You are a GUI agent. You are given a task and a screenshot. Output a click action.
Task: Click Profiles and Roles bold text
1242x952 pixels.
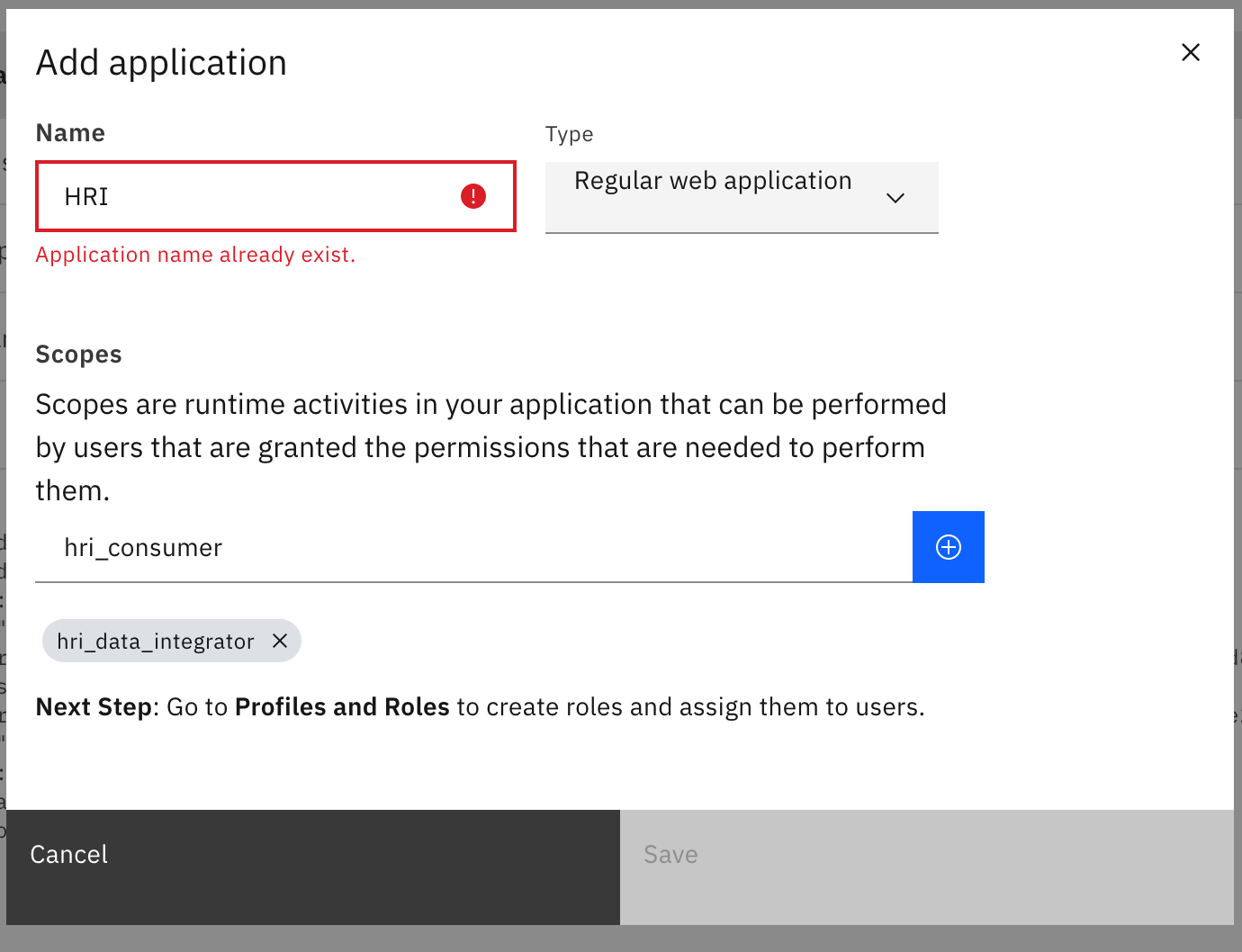(342, 707)
